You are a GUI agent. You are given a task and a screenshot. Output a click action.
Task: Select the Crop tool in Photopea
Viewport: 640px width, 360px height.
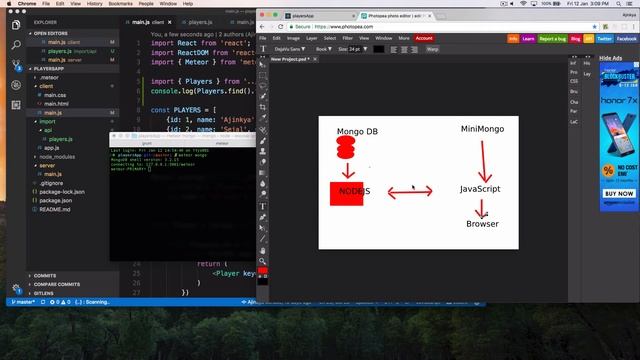pyautogui.click(x=262, y=107)
